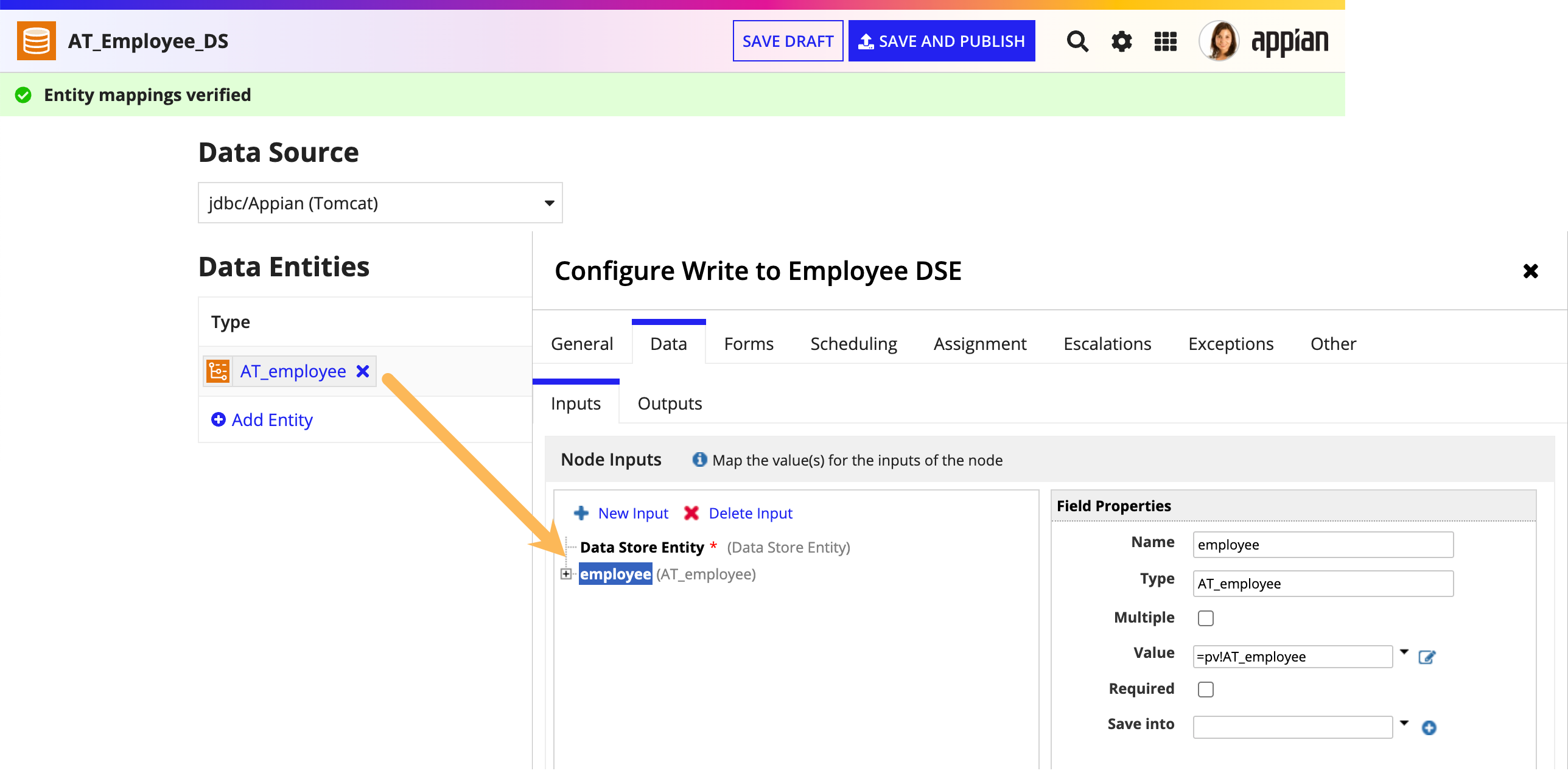
Task: Click the Add Entity link
Action: pyautogui.click(x=262, y=420)
